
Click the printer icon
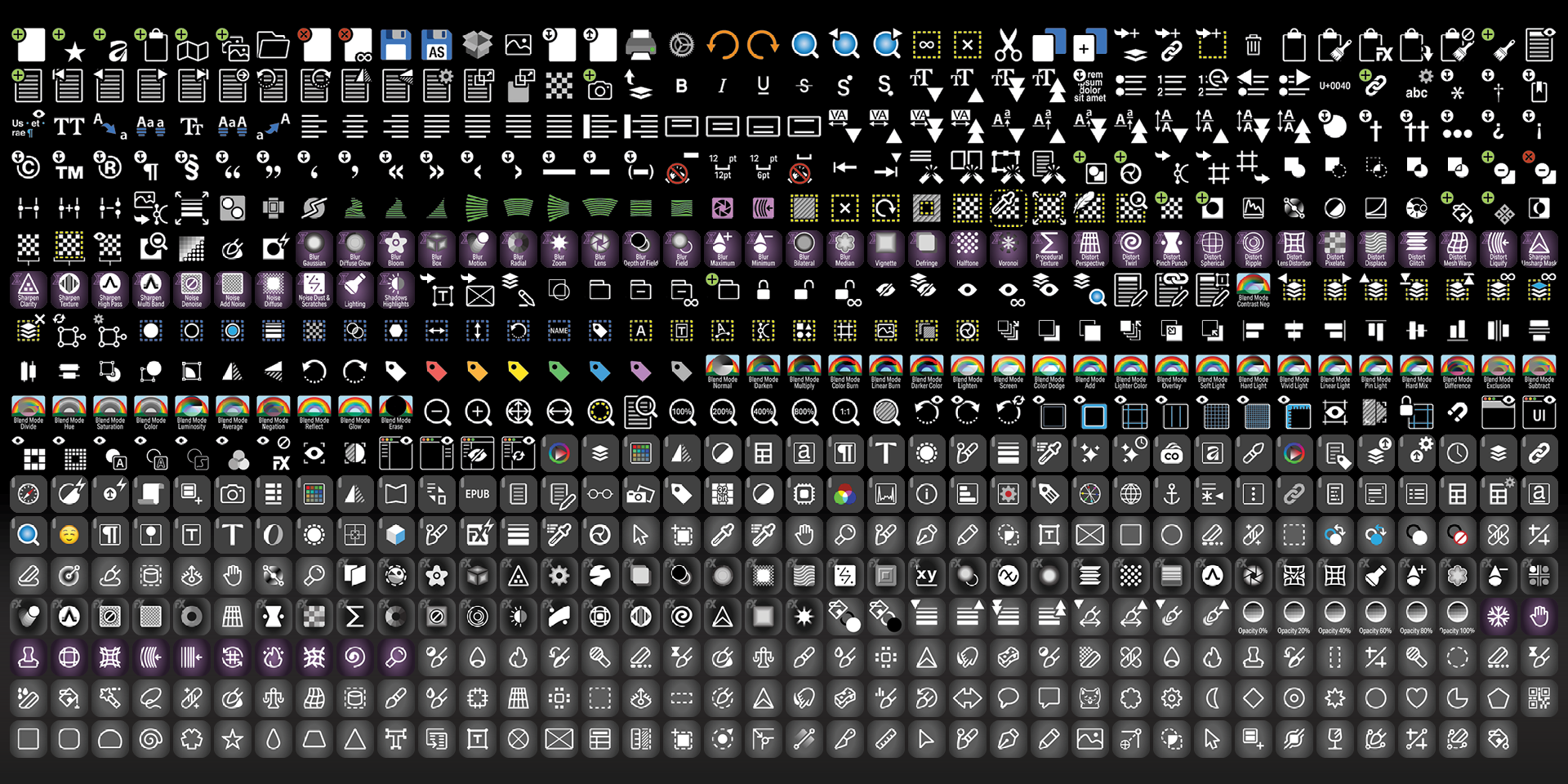[x=641, y=45]
